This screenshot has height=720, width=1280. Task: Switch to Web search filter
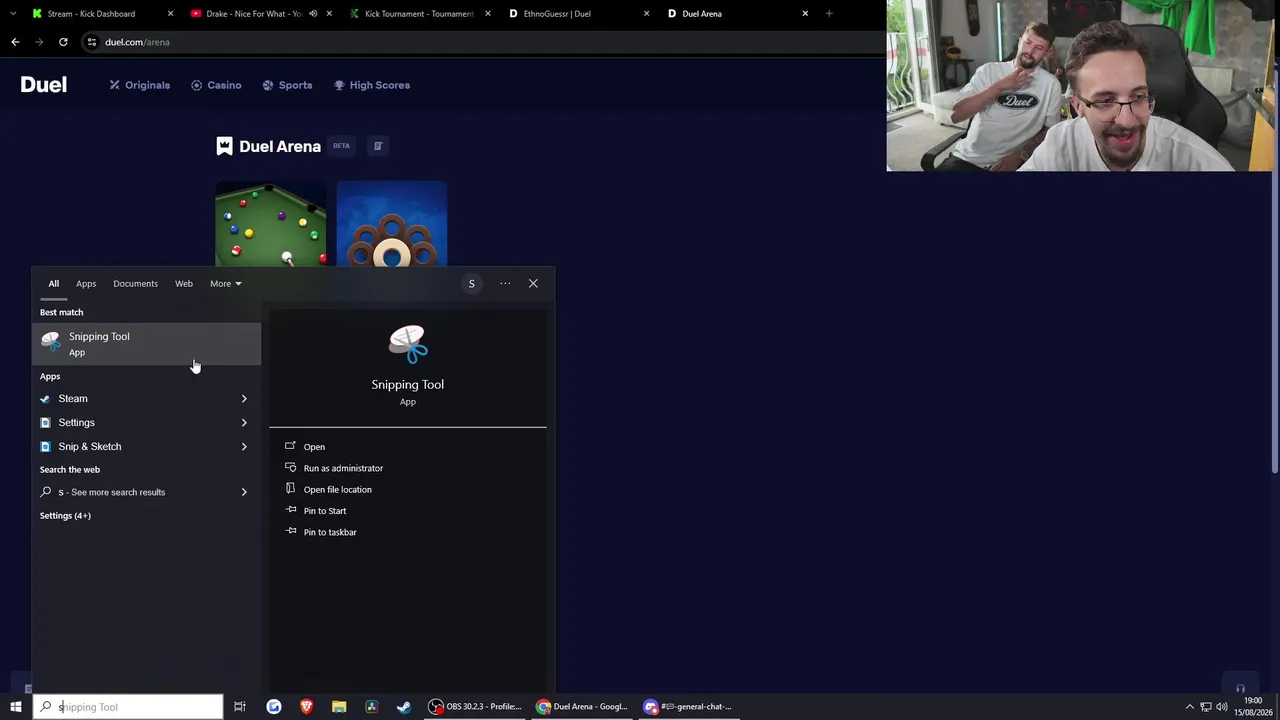click(x=184, y=284)
